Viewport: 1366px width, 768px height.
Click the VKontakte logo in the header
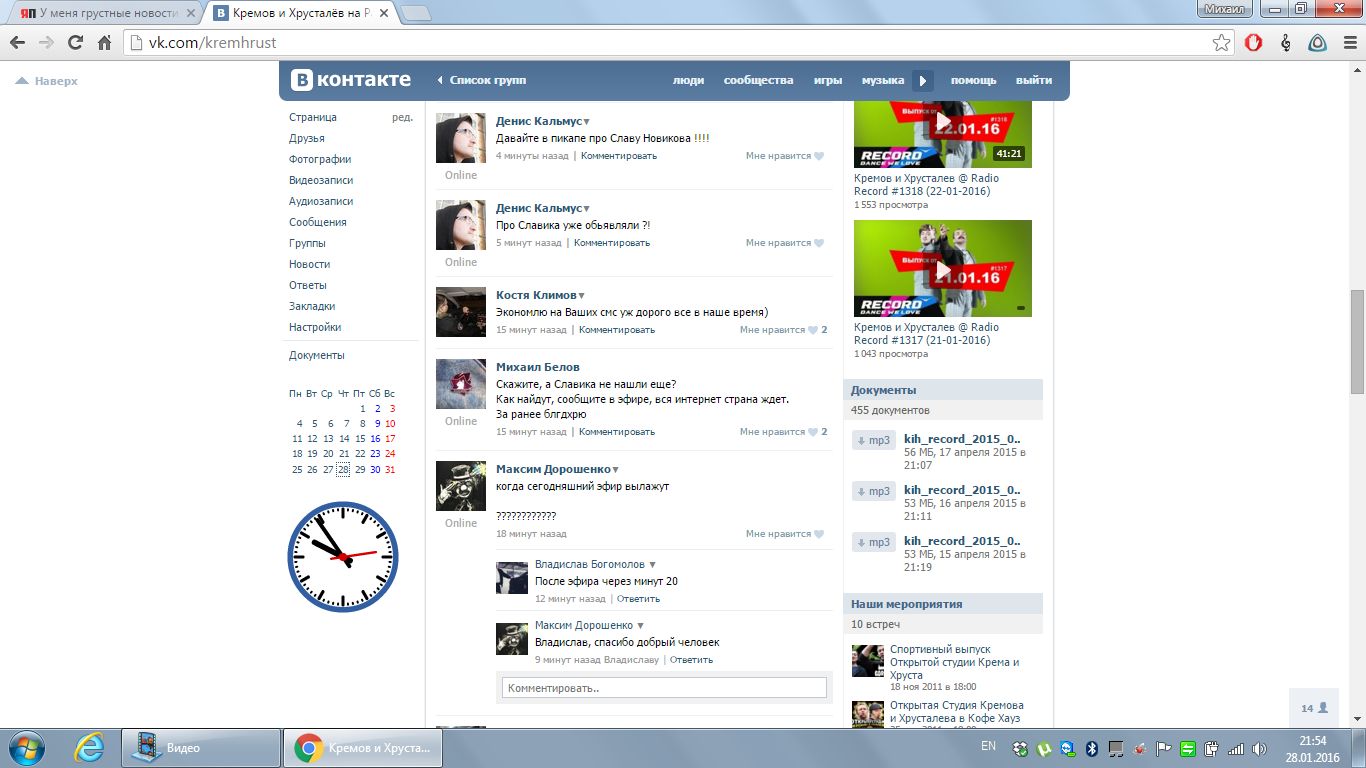click(x=351, y=80)
